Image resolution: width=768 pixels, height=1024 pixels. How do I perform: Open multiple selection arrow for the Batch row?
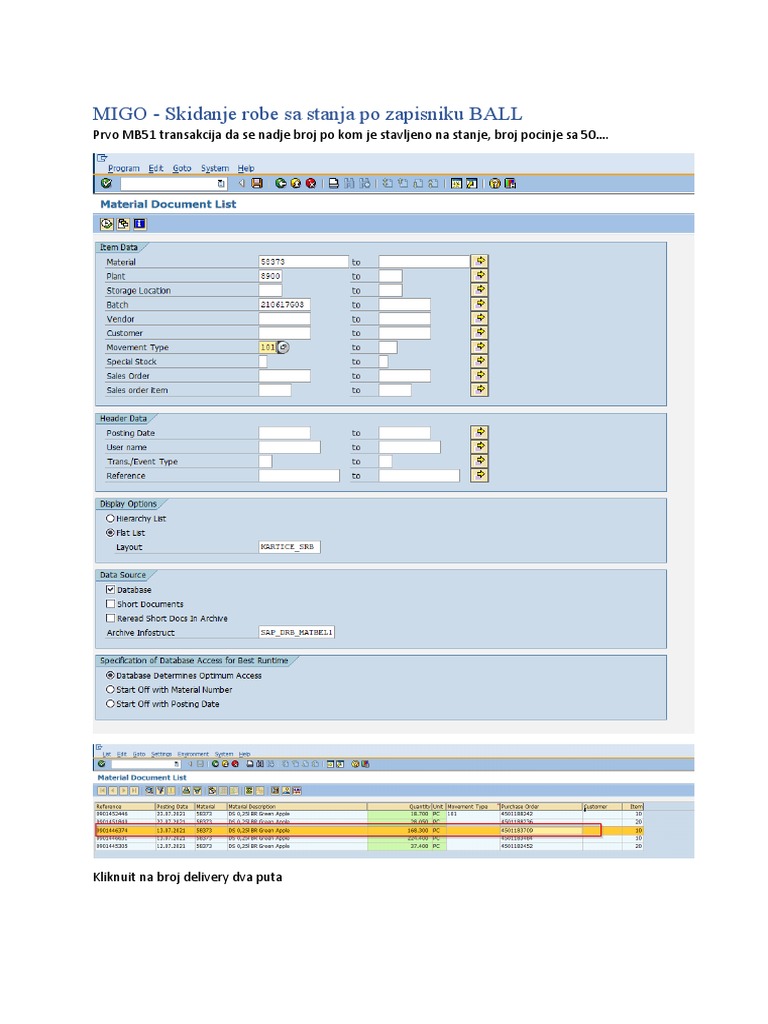tap(480, 304)
